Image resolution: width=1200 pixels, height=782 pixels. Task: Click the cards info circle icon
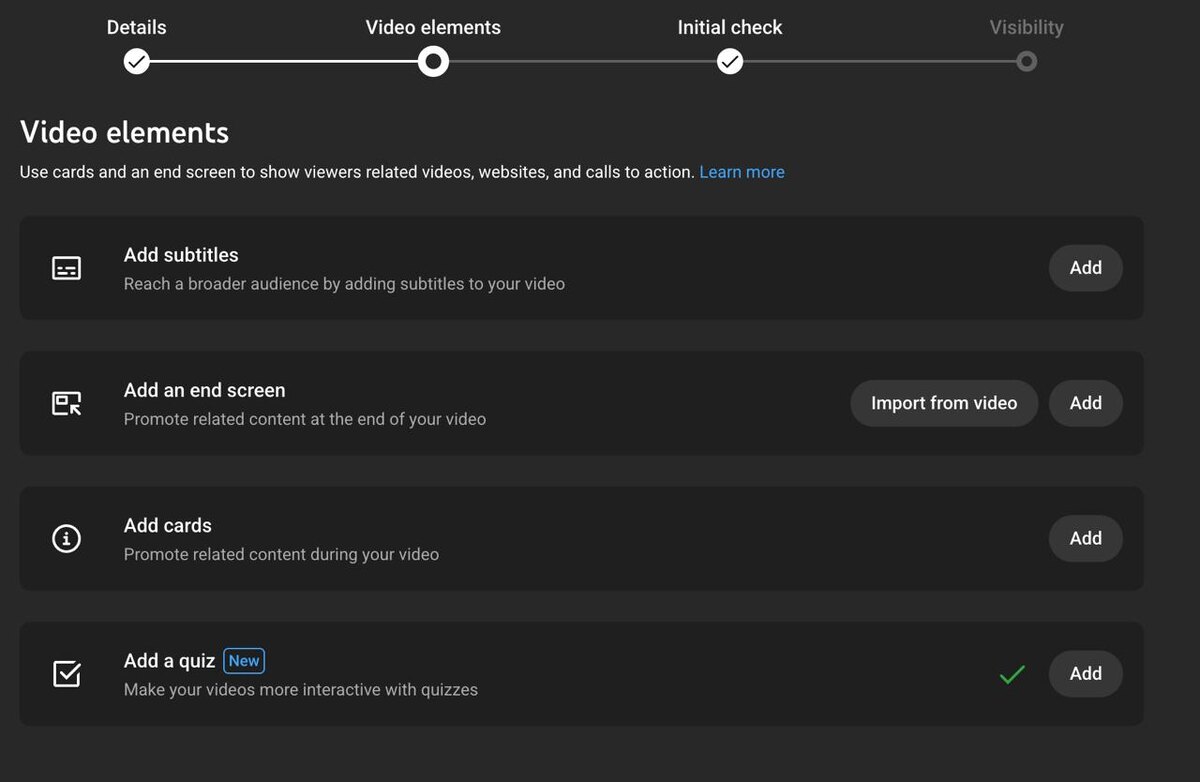point(66,538)
